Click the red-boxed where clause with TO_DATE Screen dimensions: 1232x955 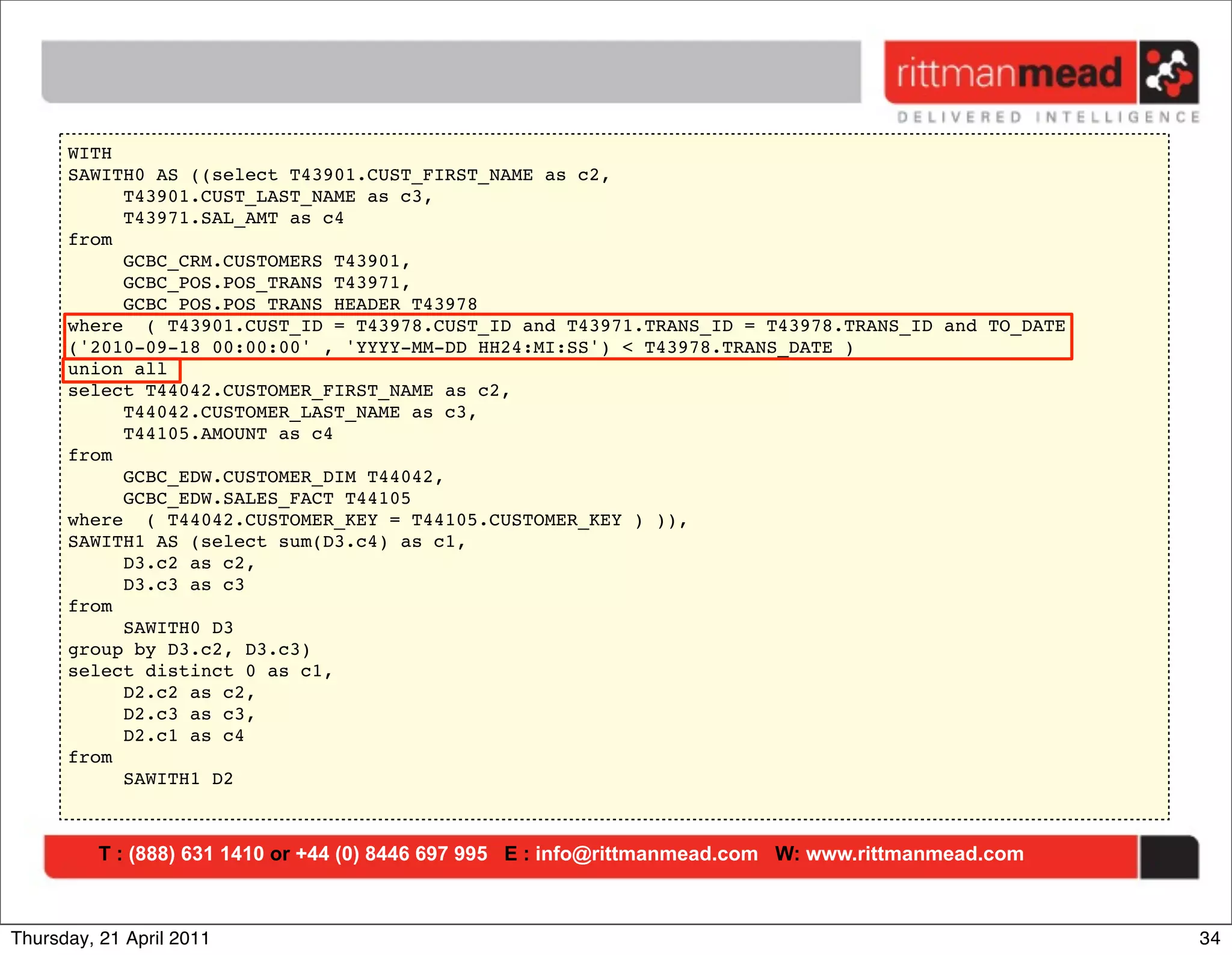tap(567, 336)
